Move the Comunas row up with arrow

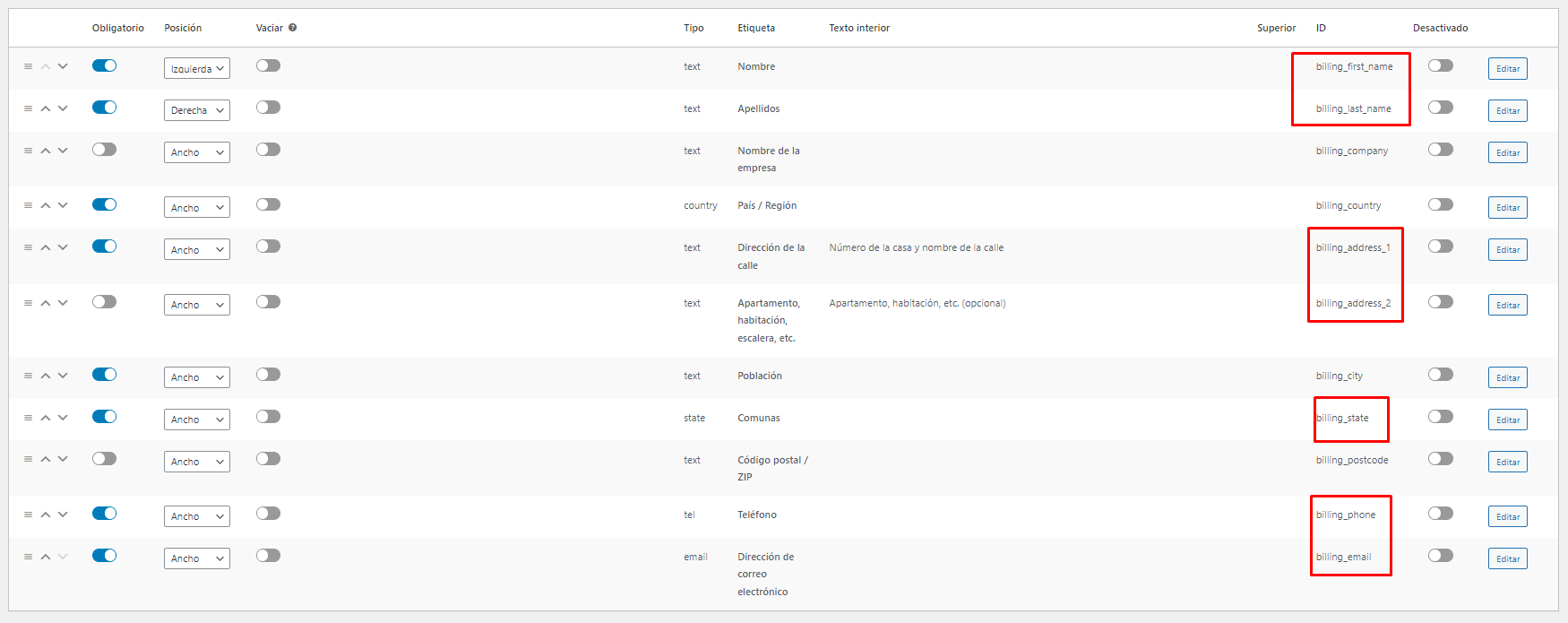(46, 418)
